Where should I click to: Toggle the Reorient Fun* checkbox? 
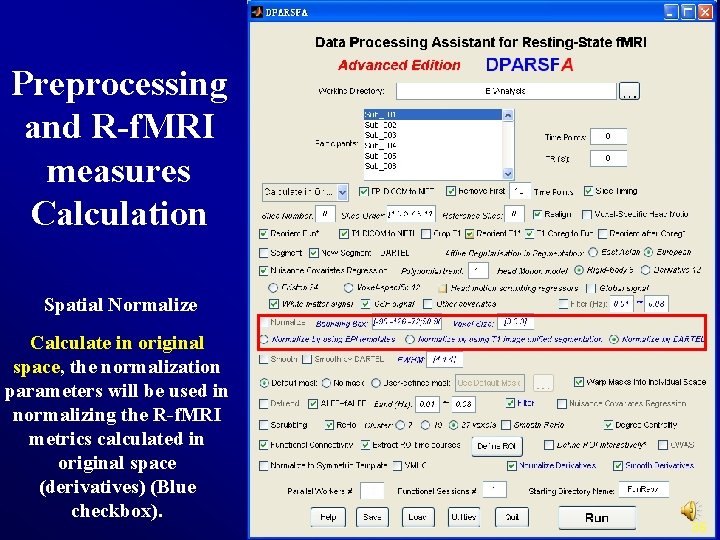coord(264,234)
